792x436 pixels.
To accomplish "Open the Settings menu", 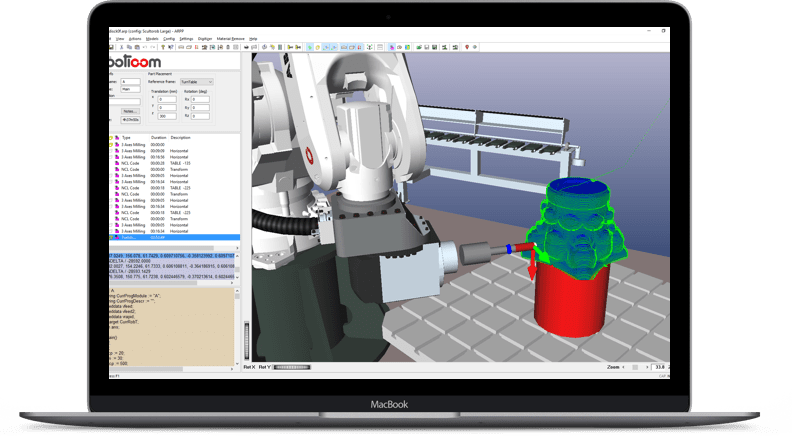I will click(x=185, y=38).
